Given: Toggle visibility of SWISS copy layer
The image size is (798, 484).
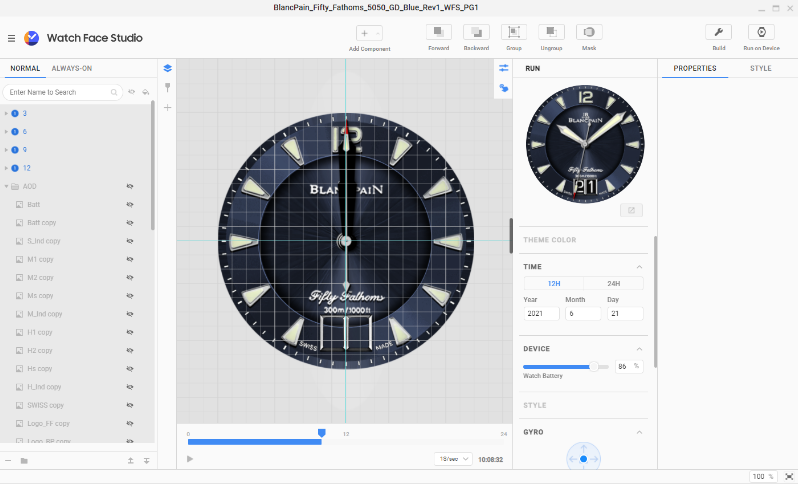Looking at the screenshot, I should pos(130,405).
